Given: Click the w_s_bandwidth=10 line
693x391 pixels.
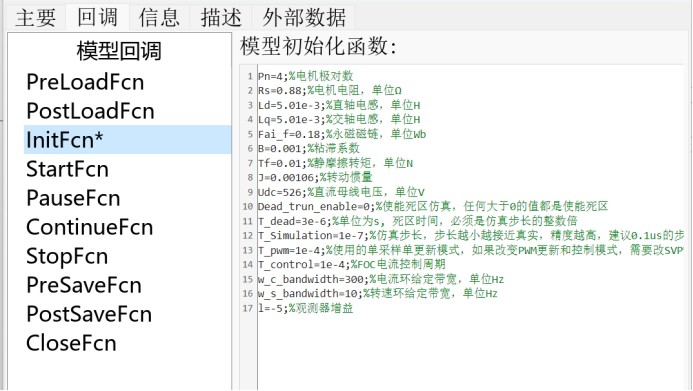Looking at the screenshot, I should point(378,293).
